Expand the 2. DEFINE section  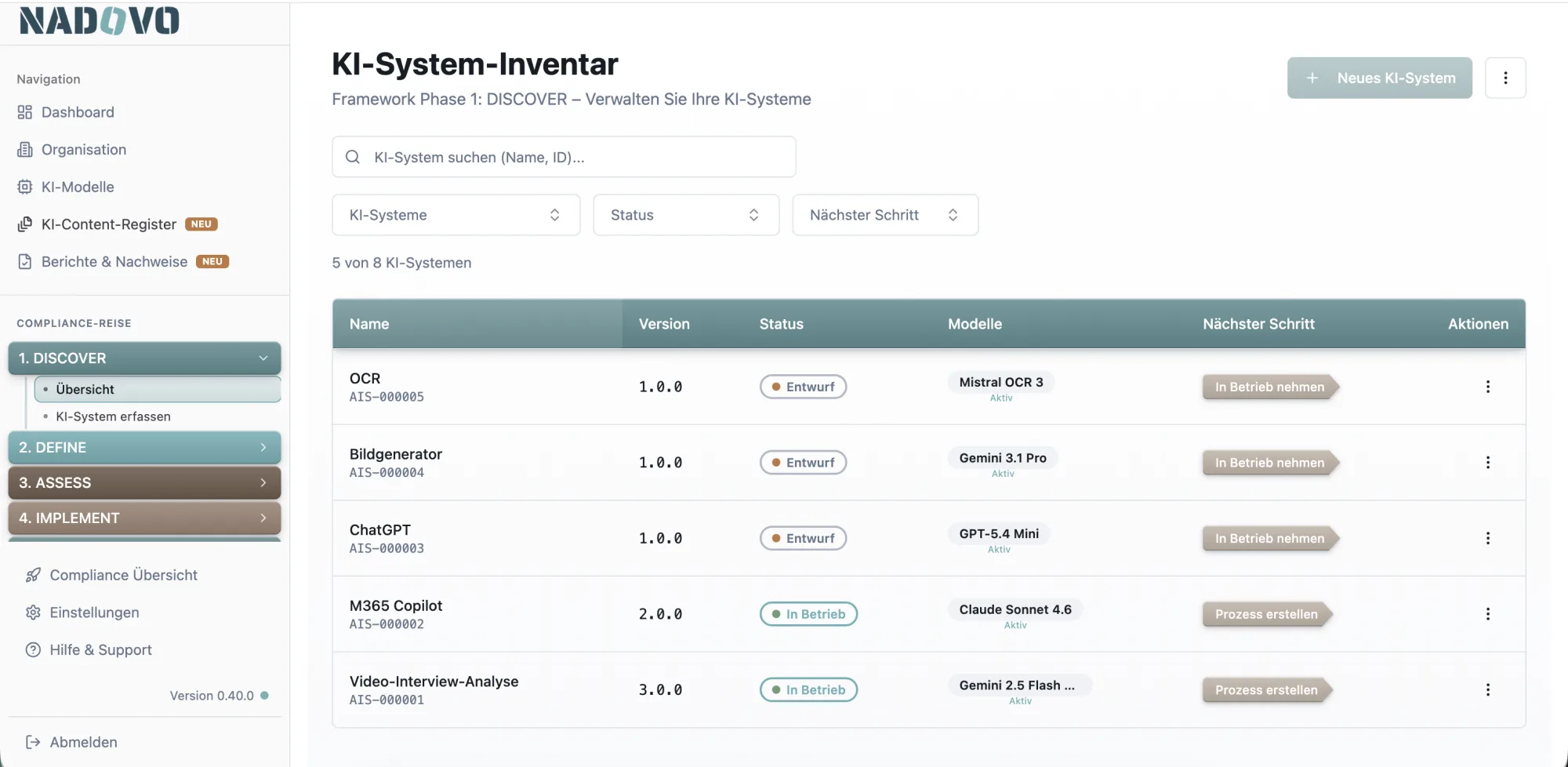[x=144, y=448]
